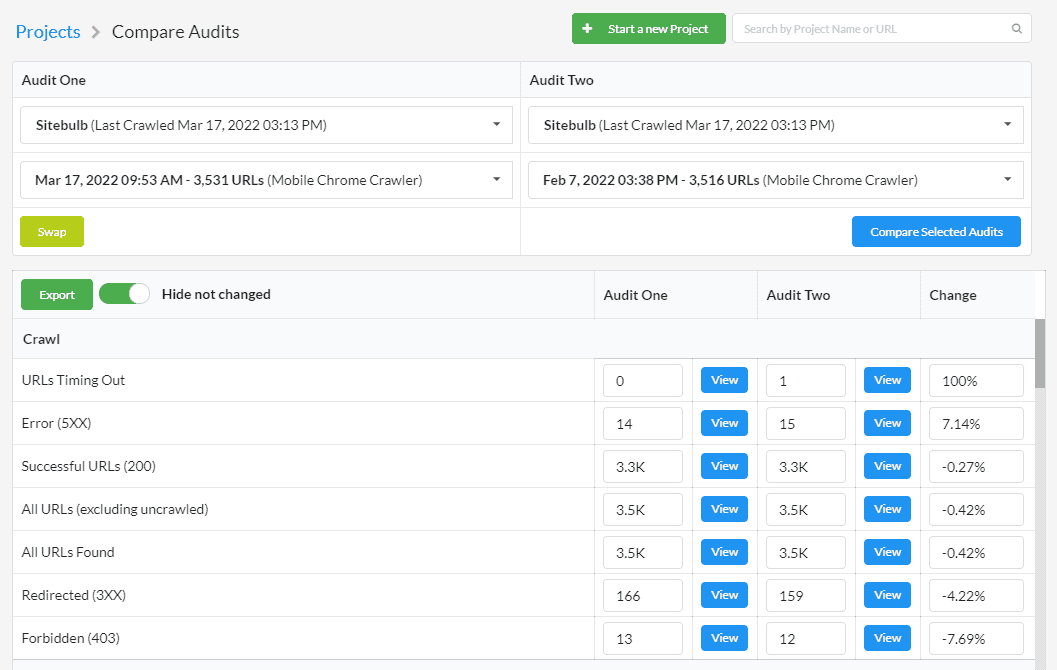1057x670 pixels.
Task: Click plus icon on Start a new Project
Action: click(x=587, y=28)
